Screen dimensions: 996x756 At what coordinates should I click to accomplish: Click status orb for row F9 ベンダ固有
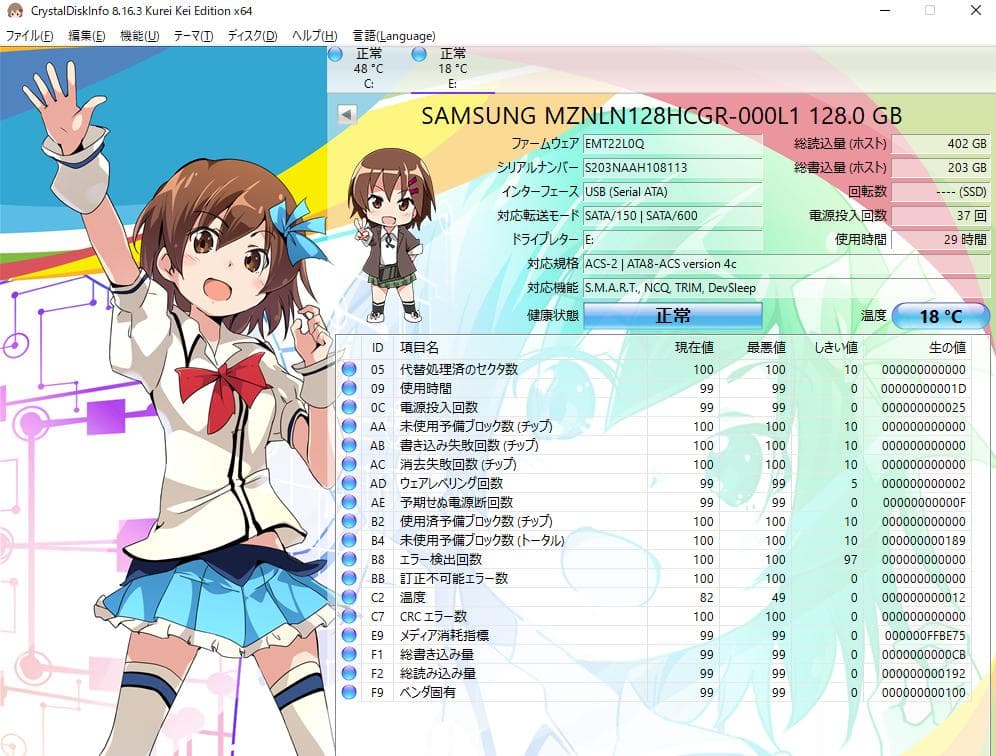pos(349,692)
